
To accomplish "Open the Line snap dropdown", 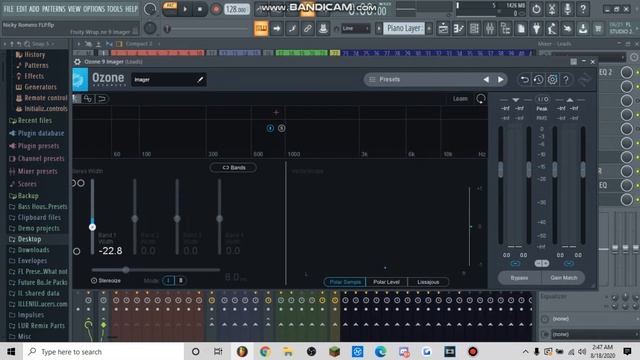I will tap(355, 29).
